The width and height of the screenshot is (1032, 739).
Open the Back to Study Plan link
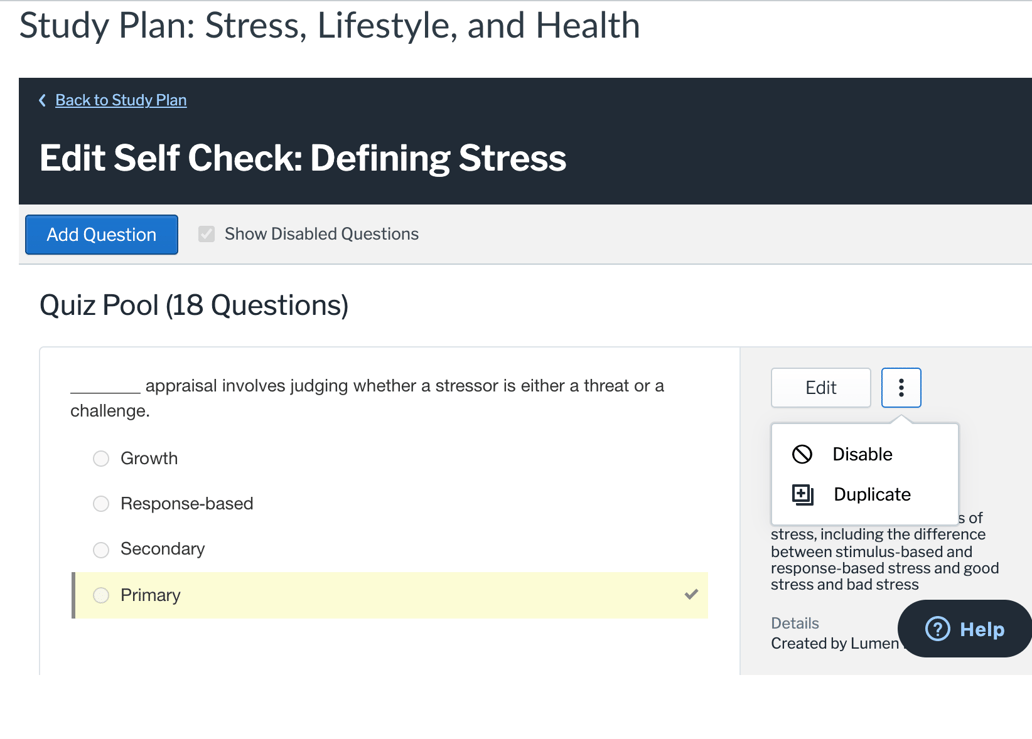coord(120,100)
